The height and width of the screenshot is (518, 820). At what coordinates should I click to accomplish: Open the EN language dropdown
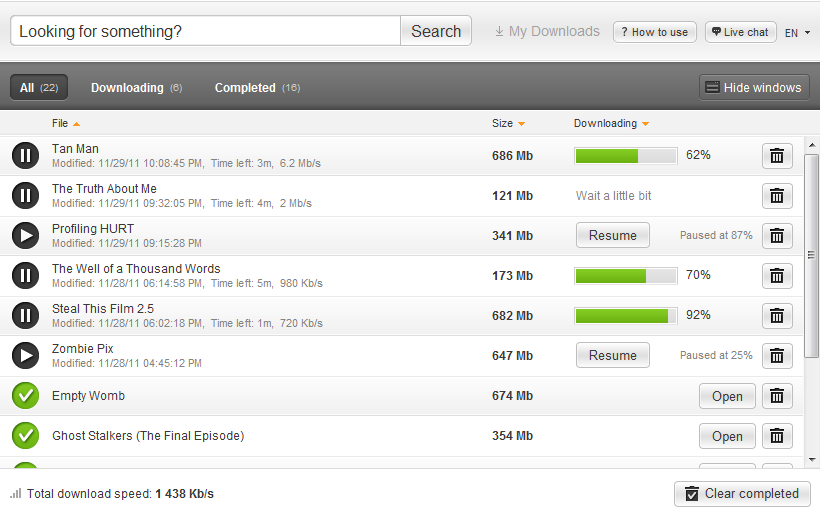point(798,32)
